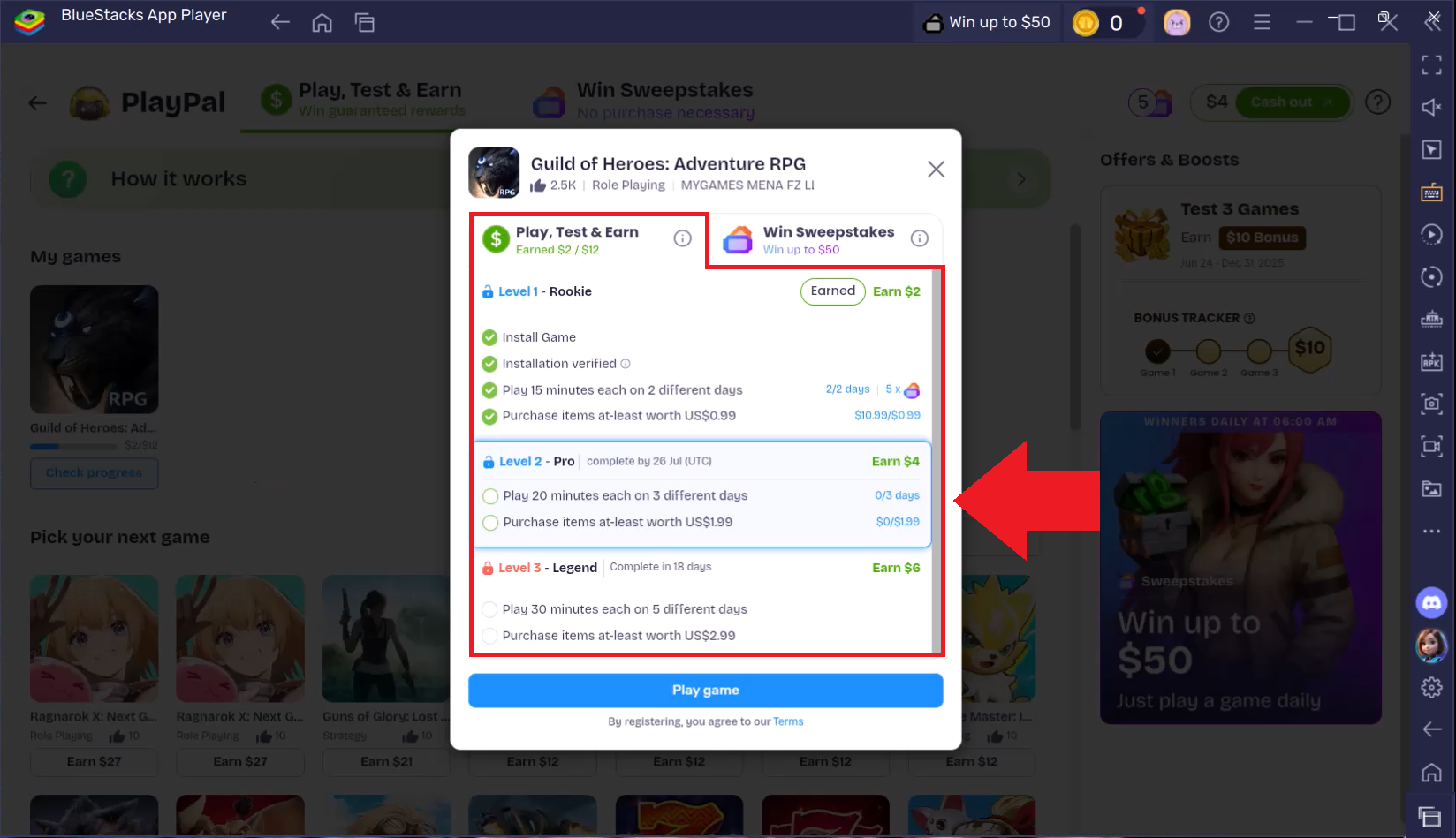The height and width of the screenshot is (838, 1456).
Task: Click info icon beside Play, Test & Earn
Action: click(682, 238)
